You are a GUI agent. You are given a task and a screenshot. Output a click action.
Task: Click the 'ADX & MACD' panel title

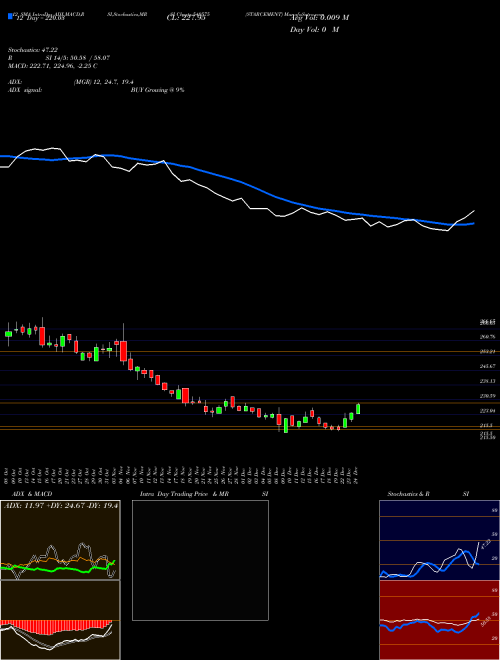point(32,494)
